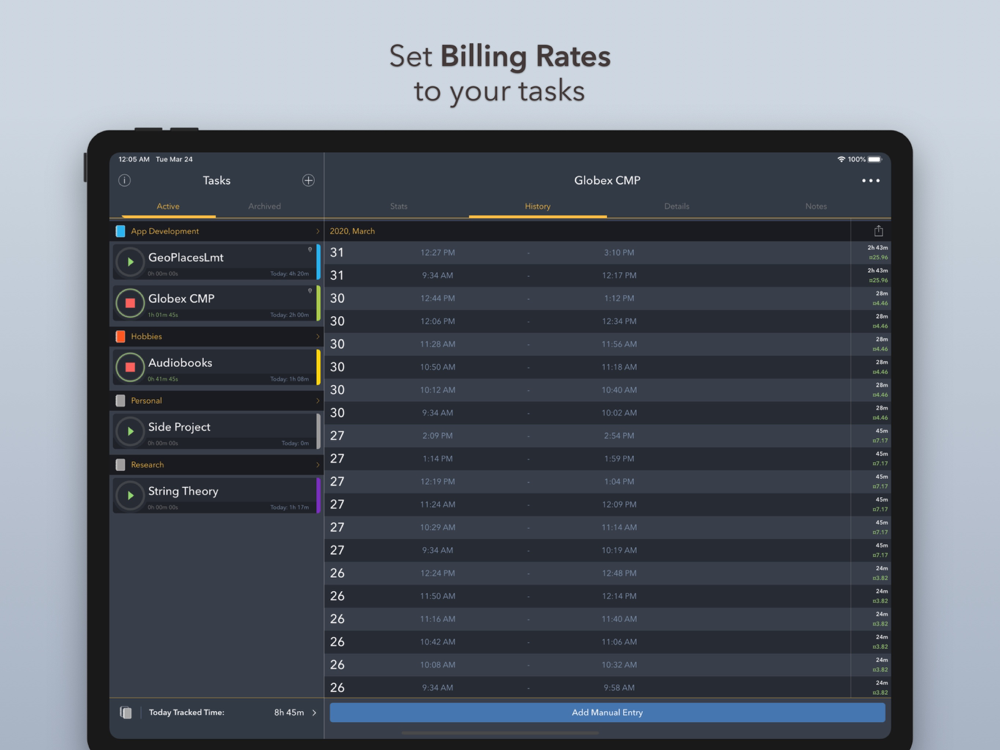Open the 26 entry starting 11:16 AM
The width and height of the screenshot is (1000, 750).
(x=607, y=619)
